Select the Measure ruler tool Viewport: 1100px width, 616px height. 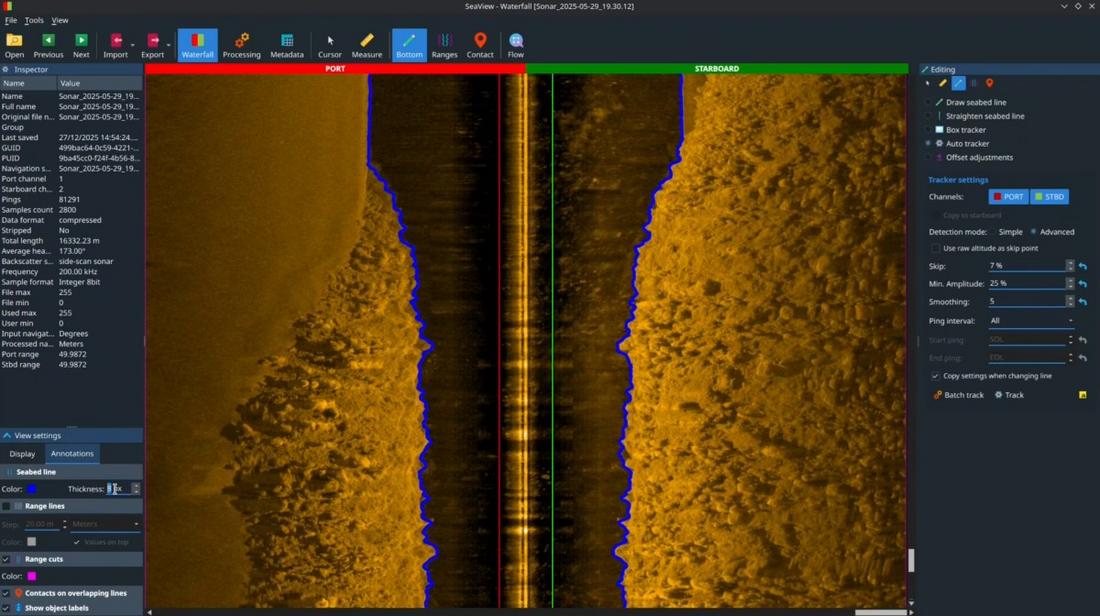point(366,45)
